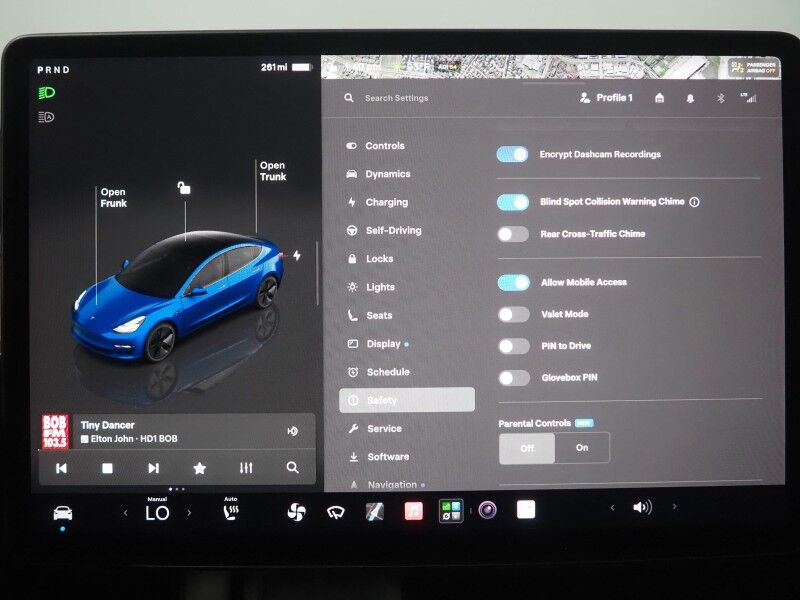This screenshot has height=600, width=800.
Task: Raise volume with right chevron
Action: tap(674, 507)
